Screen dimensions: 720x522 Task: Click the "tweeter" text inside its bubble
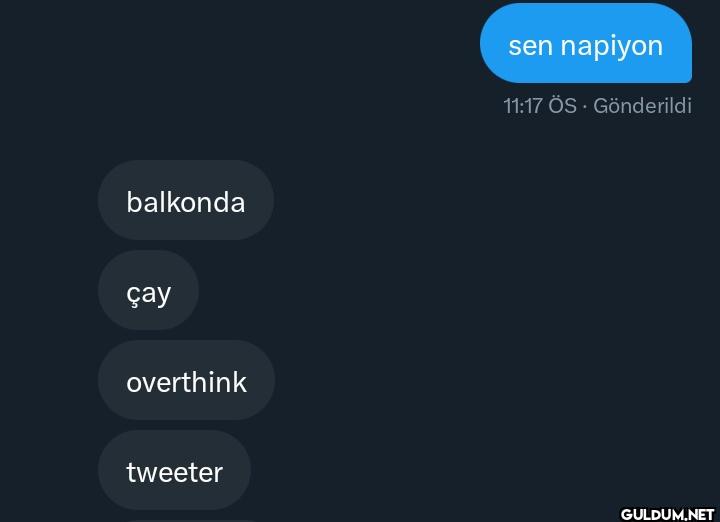tap(174, 472)
